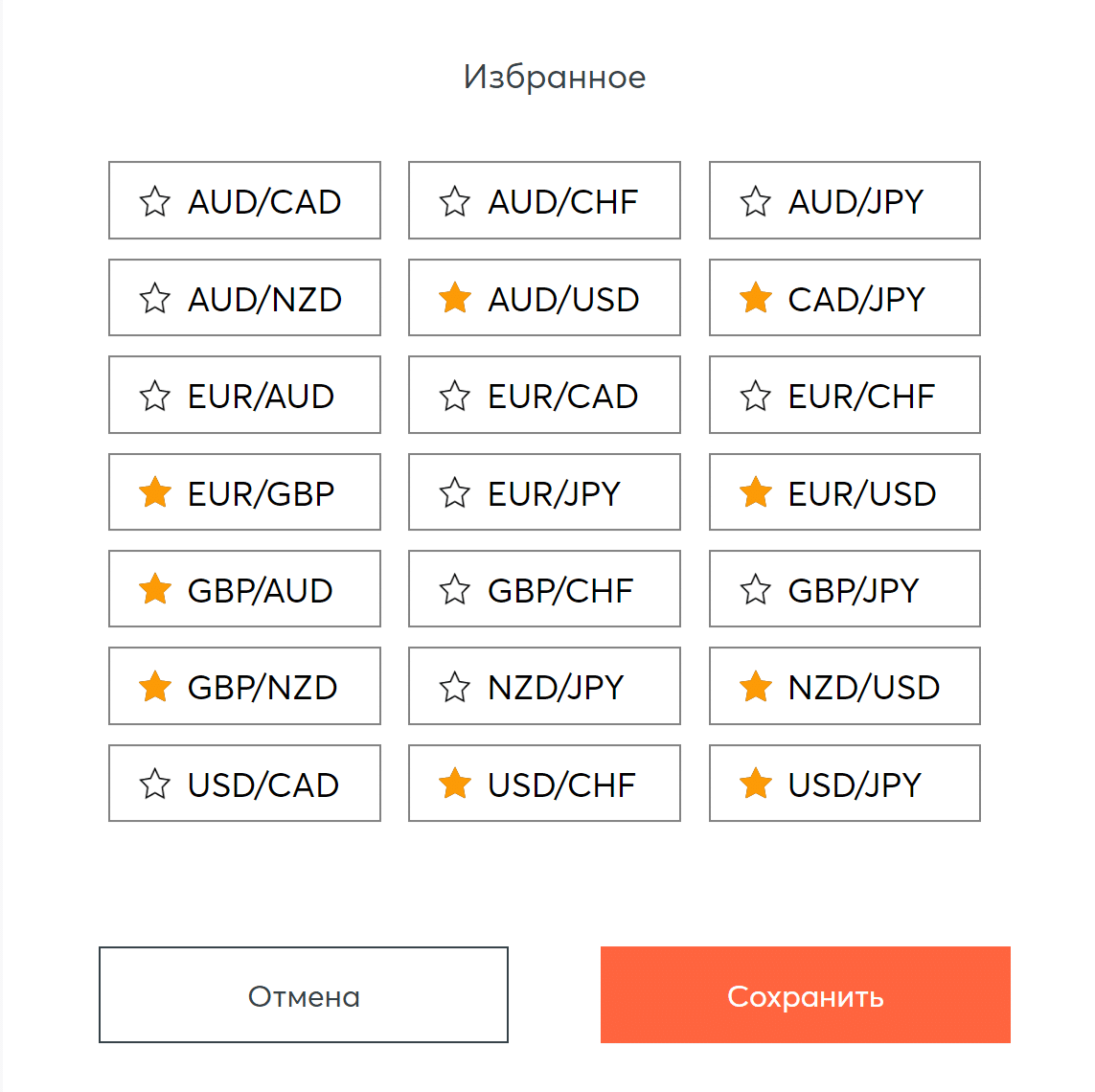
Task: Click the orange star on AUD/USD
Action: pos(454,298)
